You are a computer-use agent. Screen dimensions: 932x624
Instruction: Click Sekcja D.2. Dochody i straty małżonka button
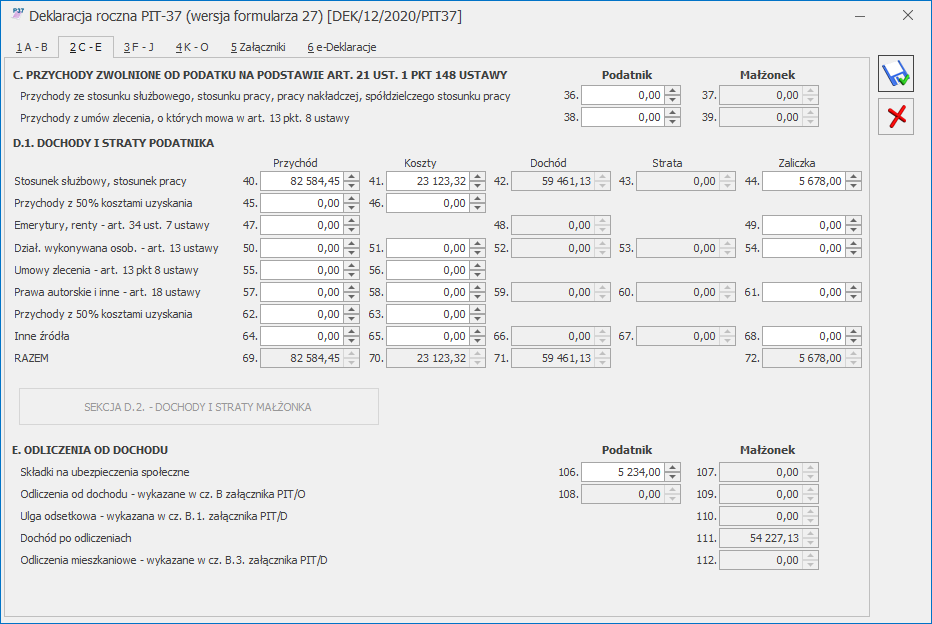click(198, 407)
